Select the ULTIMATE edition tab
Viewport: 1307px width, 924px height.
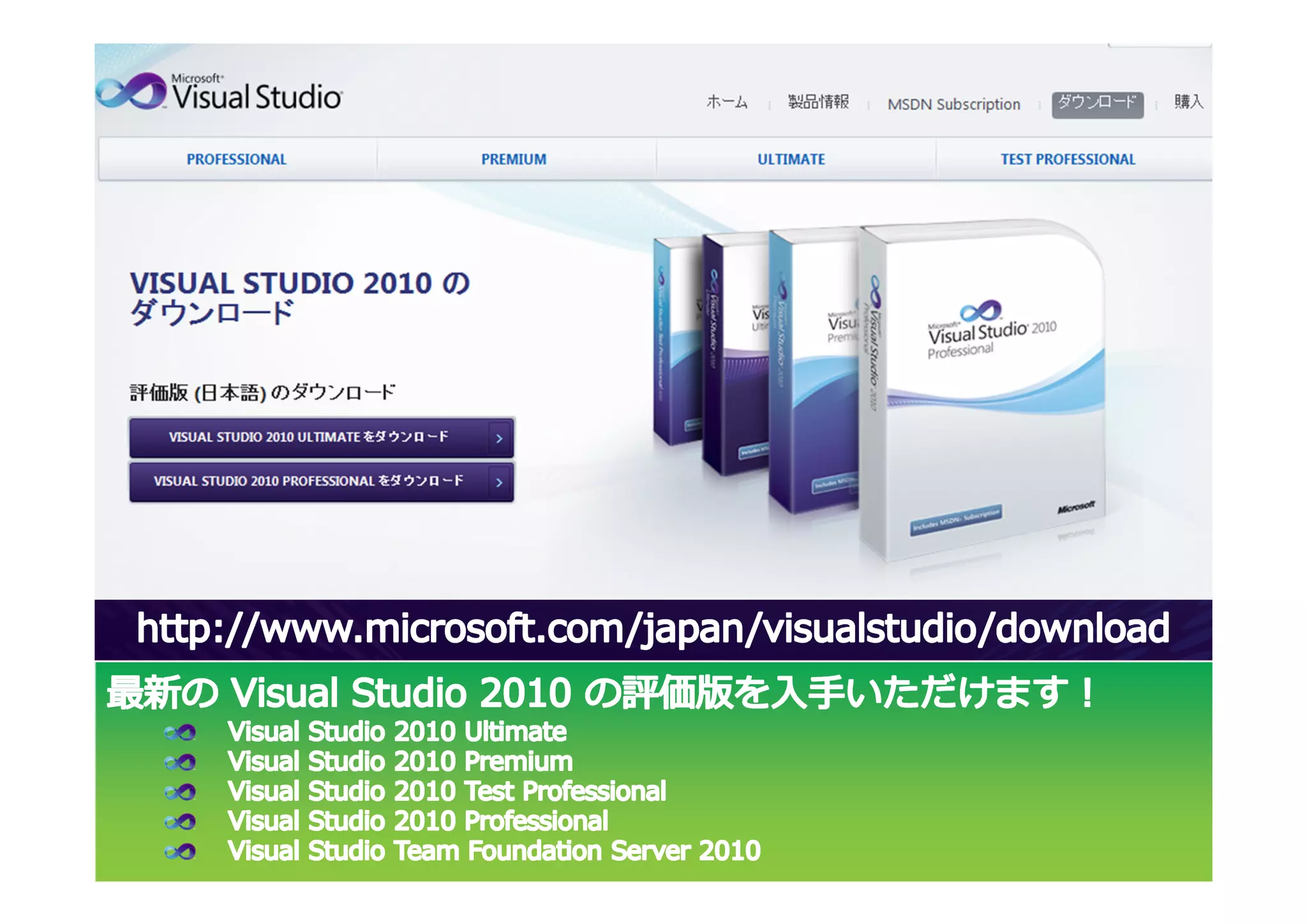[x=791, y=160]
